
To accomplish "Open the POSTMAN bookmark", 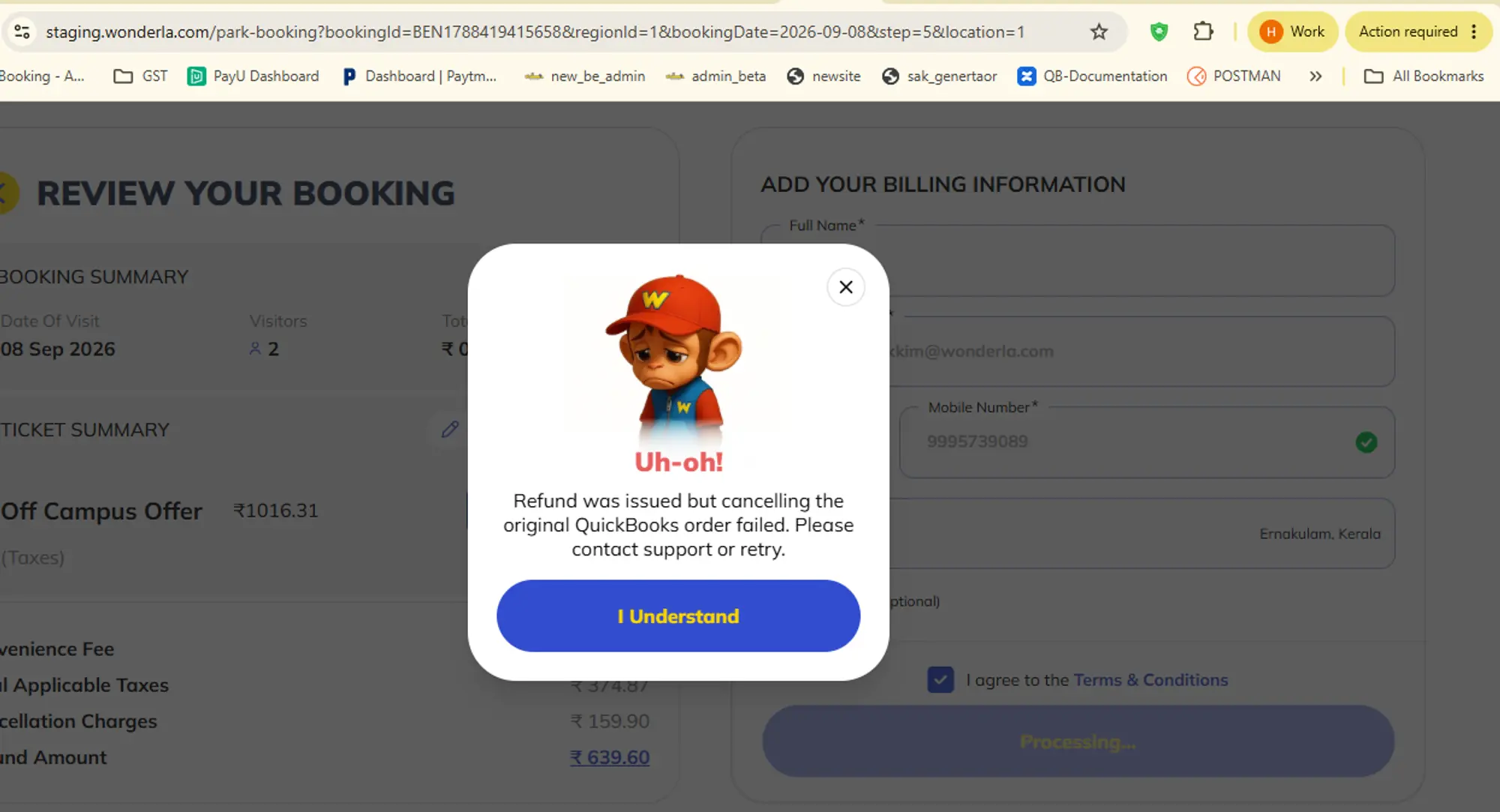I will [1234, 76].
